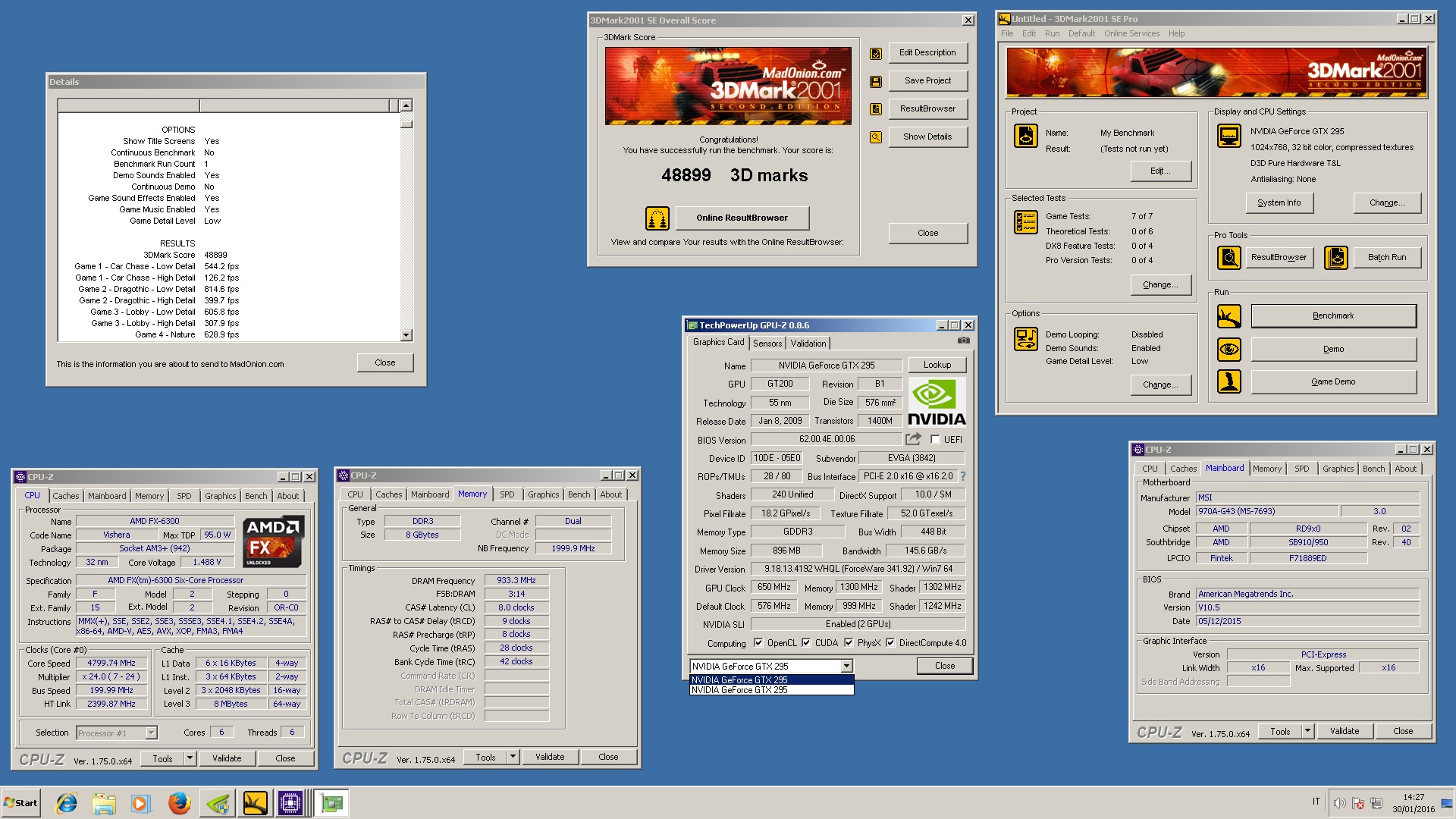
Task: Click the Details scrollbar thumb
Action: (x=406, y=124)
